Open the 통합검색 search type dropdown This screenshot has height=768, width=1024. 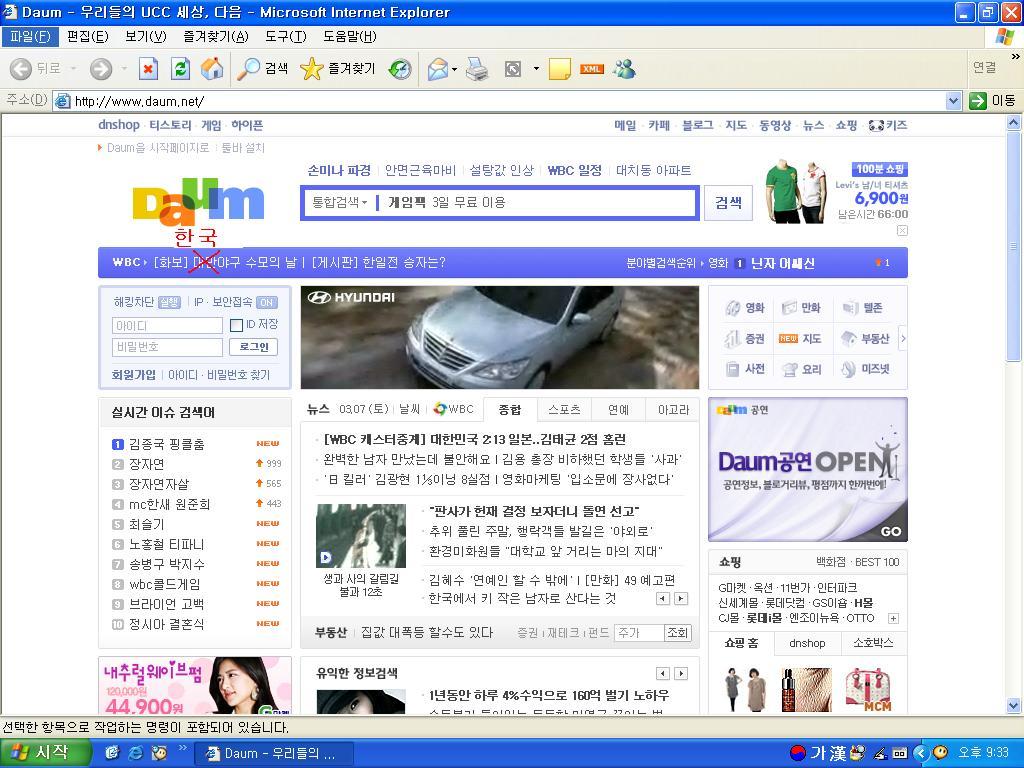pyautogui.click(x=339, y=202)
